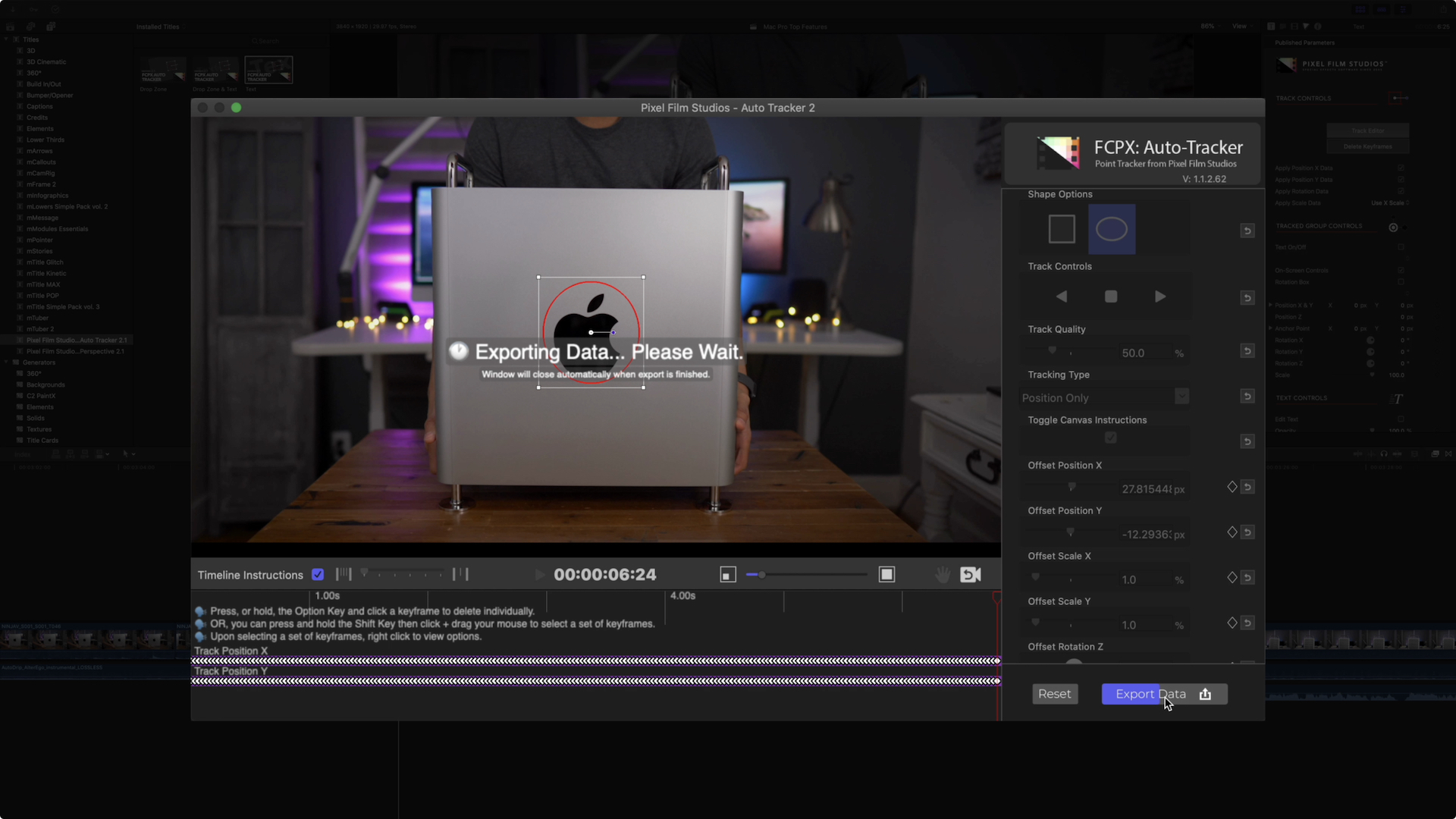The width and height of the screenshot is (1456, 819).
Task: Click the zoom-in large square icon
Action: click(x=886, y=575)
